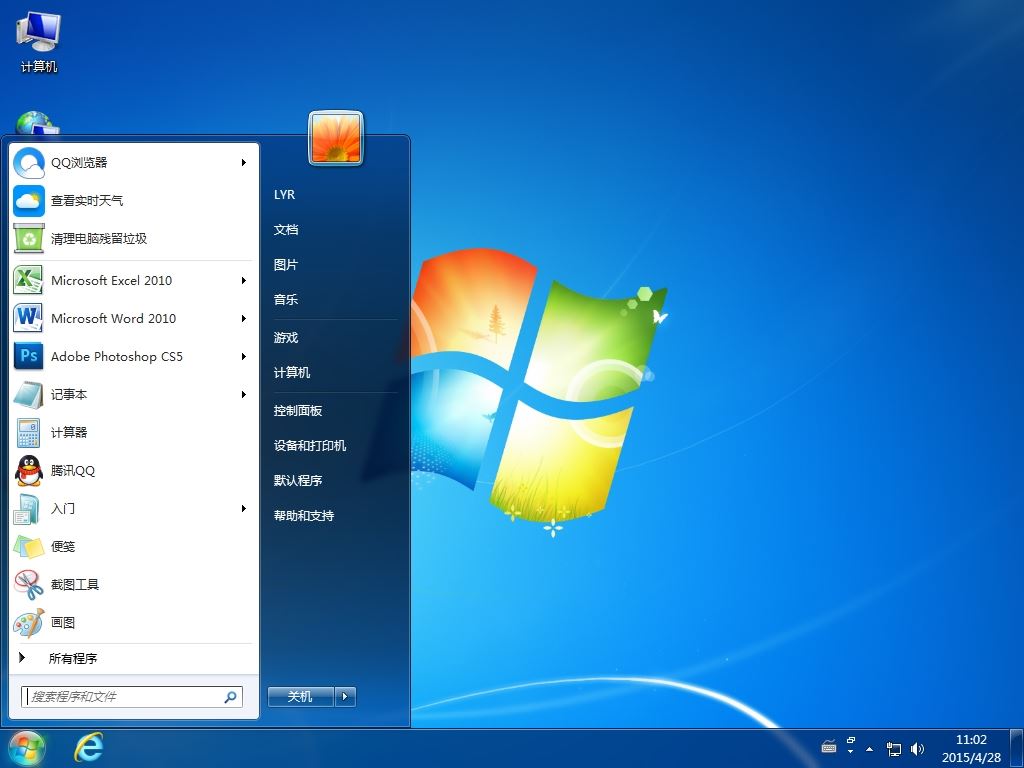The image size is (1024, 768).
Task: Open 图片 pictures from Start menu
Action: pos(286,264)
